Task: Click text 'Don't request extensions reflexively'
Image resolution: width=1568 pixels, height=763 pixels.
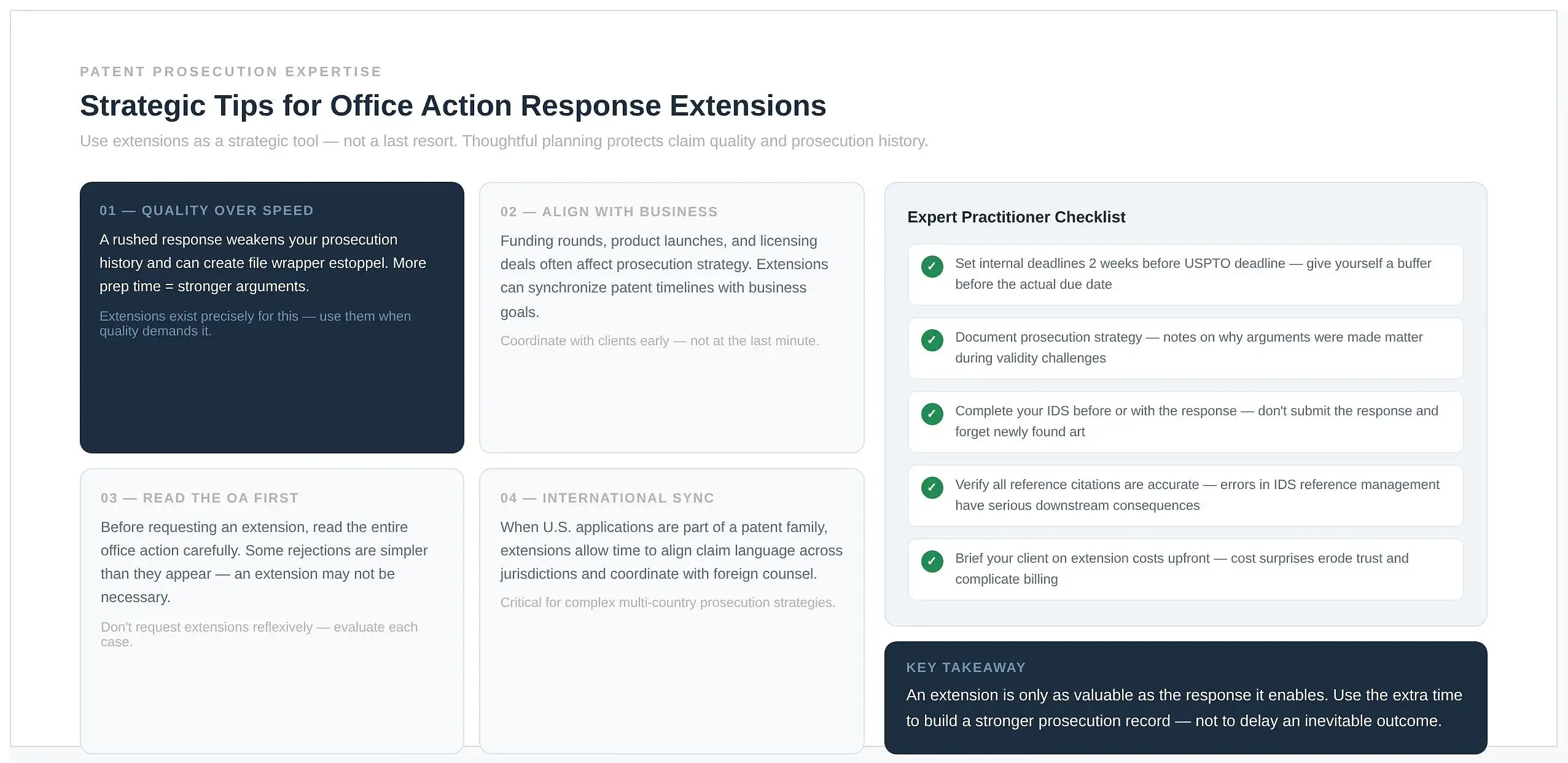Action: tap(206, 627)
